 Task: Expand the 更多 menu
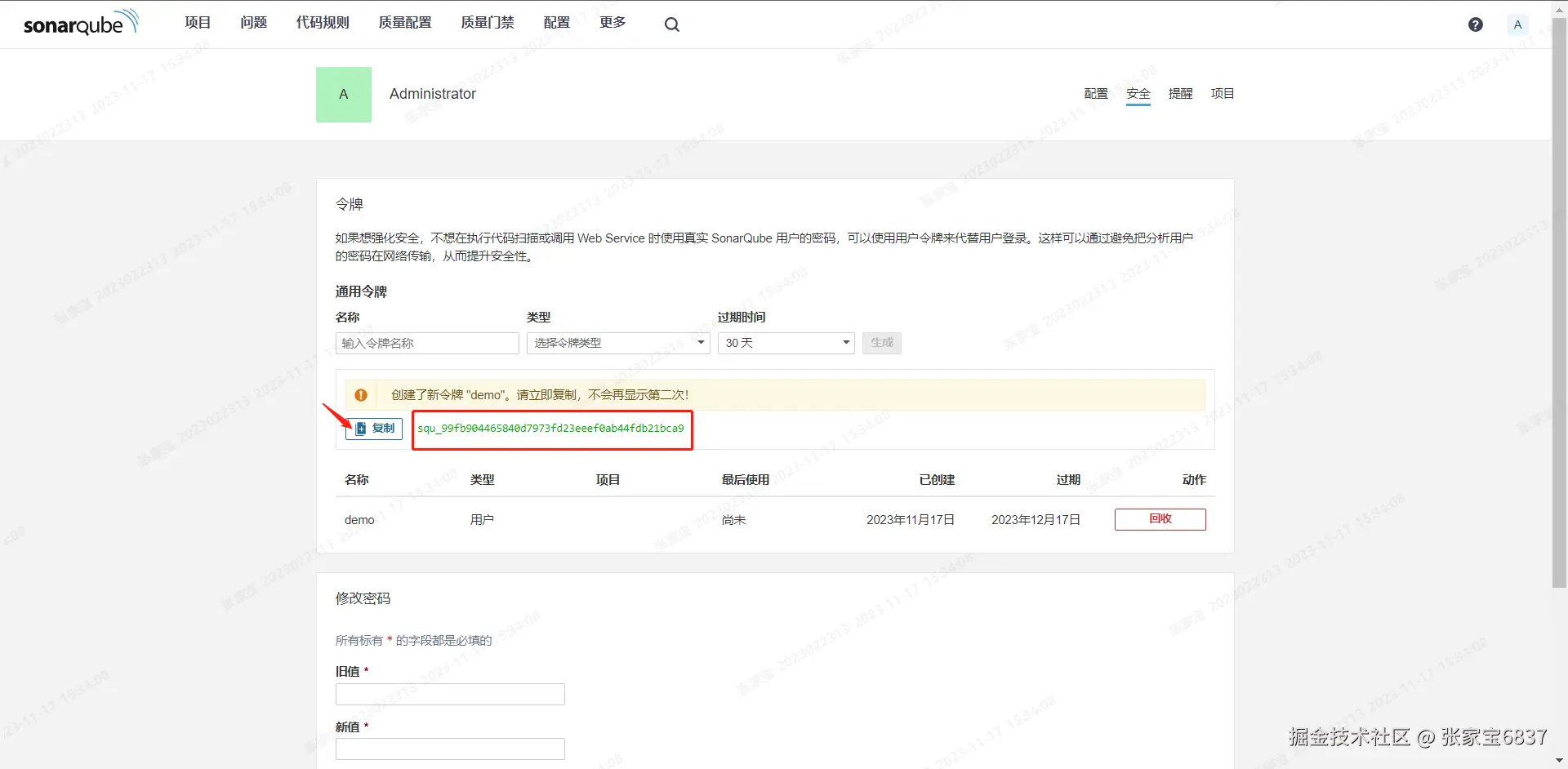point(612,23)
